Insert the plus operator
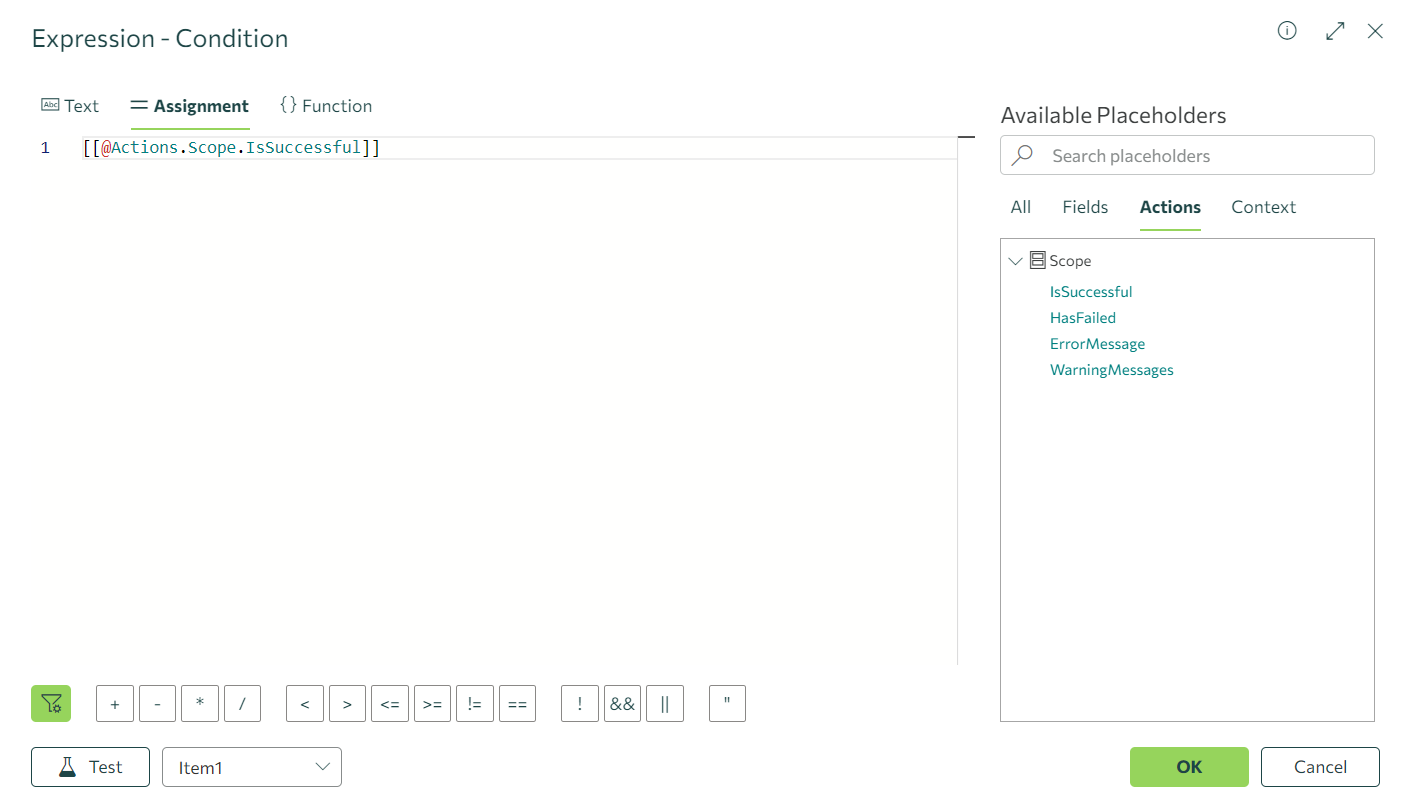 (x=115, y=704)
